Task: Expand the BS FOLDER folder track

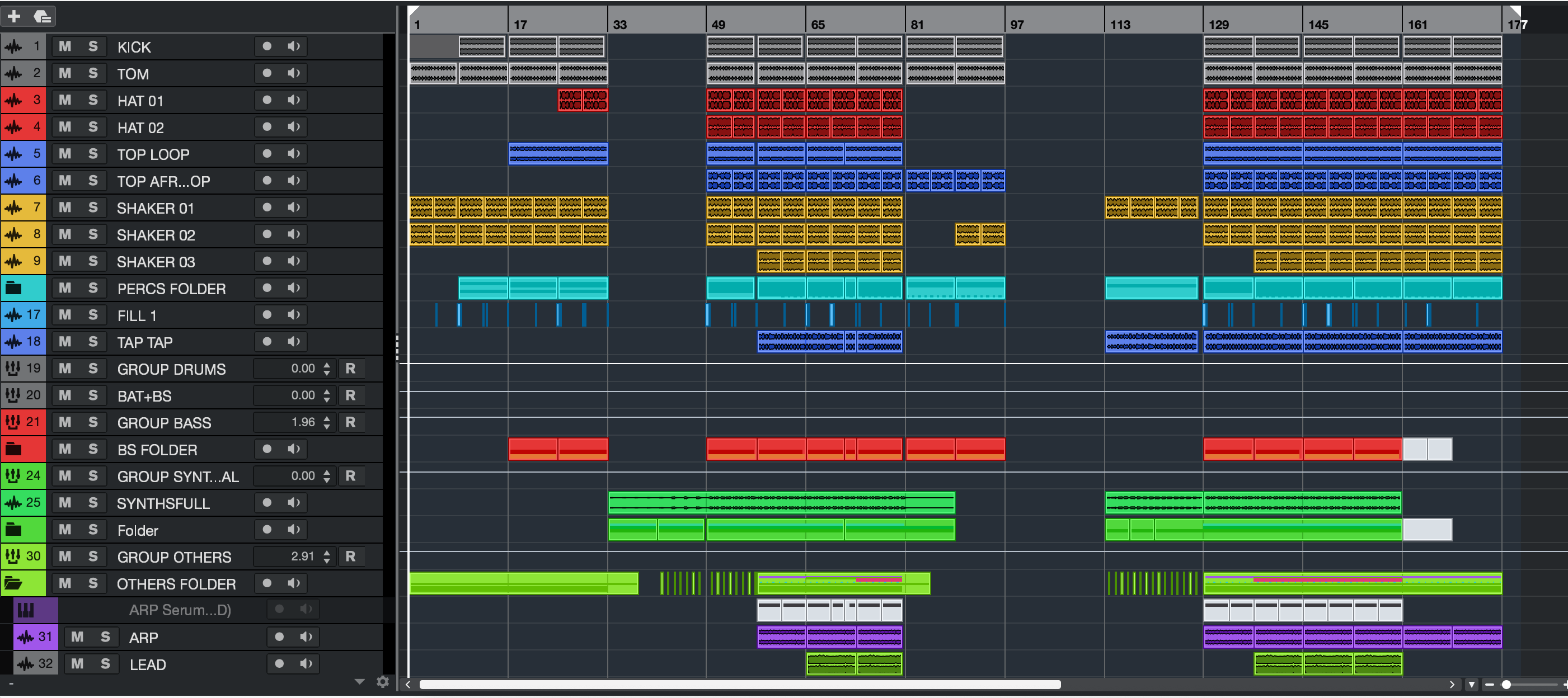Action: pyautogui.click(x=13, y=449)
